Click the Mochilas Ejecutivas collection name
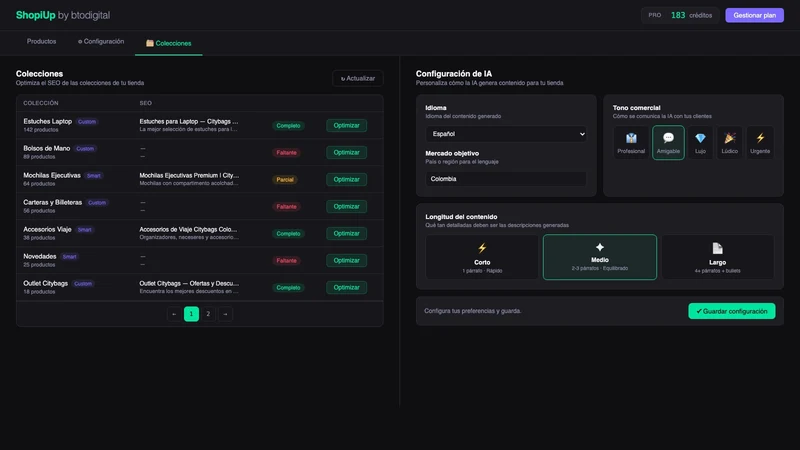800x450 pixels. coord(52,176)
